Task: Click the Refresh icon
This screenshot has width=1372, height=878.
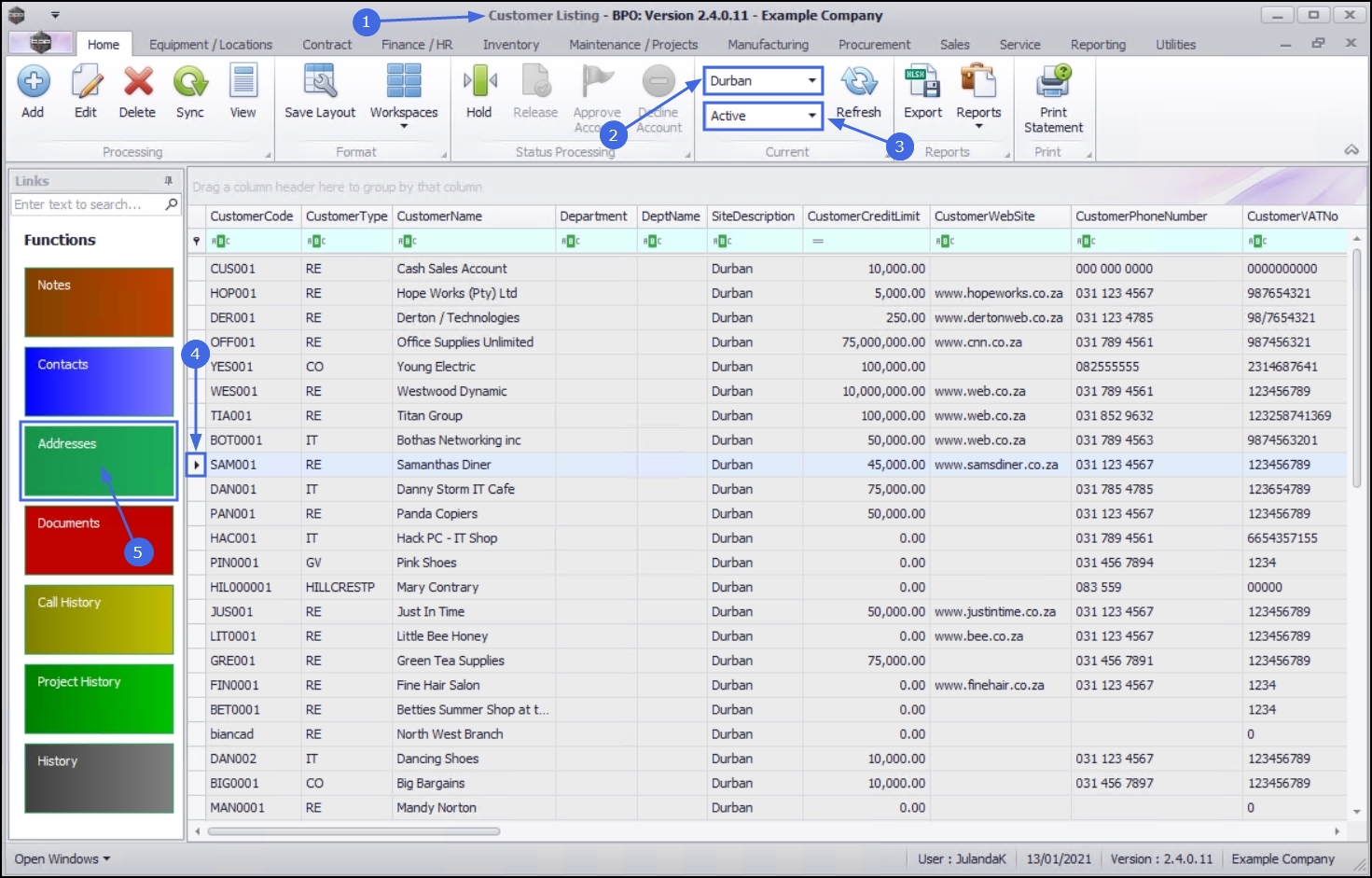Action: 859,82
